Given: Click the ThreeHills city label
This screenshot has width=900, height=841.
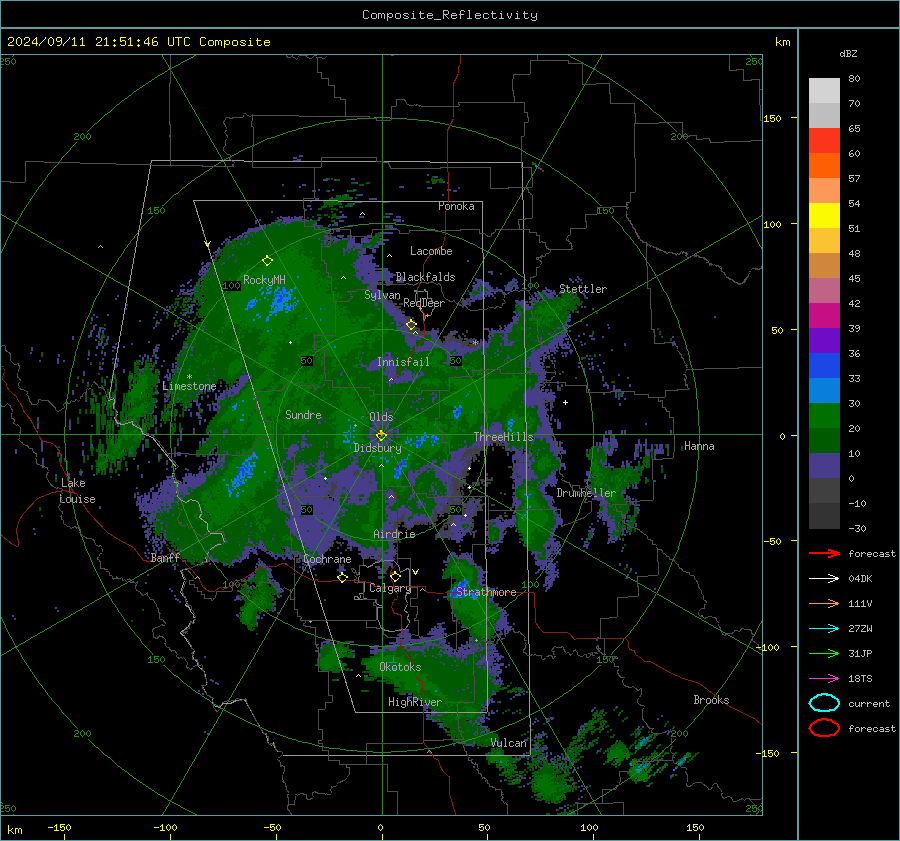Looking at the screenshot, I should tap(503, 437).
